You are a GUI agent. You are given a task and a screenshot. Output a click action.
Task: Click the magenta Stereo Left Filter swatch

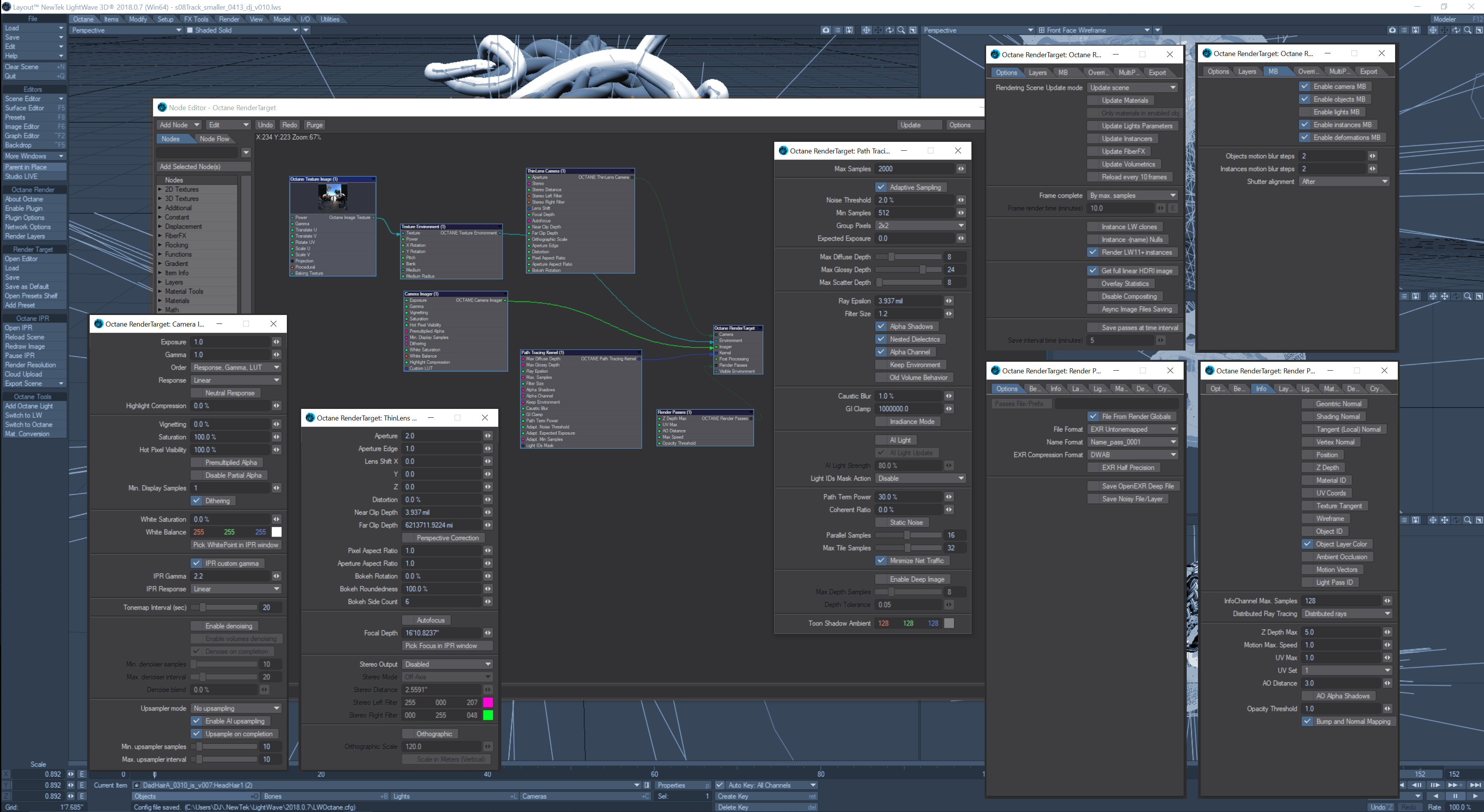487,702
